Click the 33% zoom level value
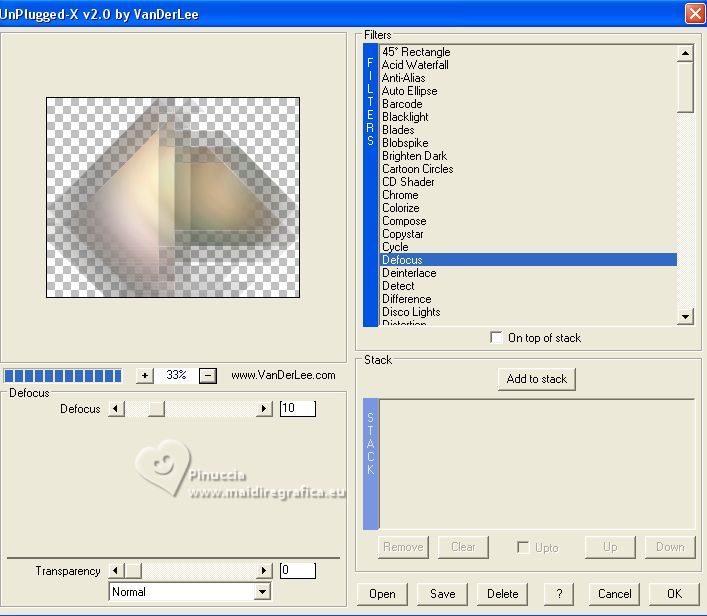Viewport: 707px width, 616px height. pos(176,375)
